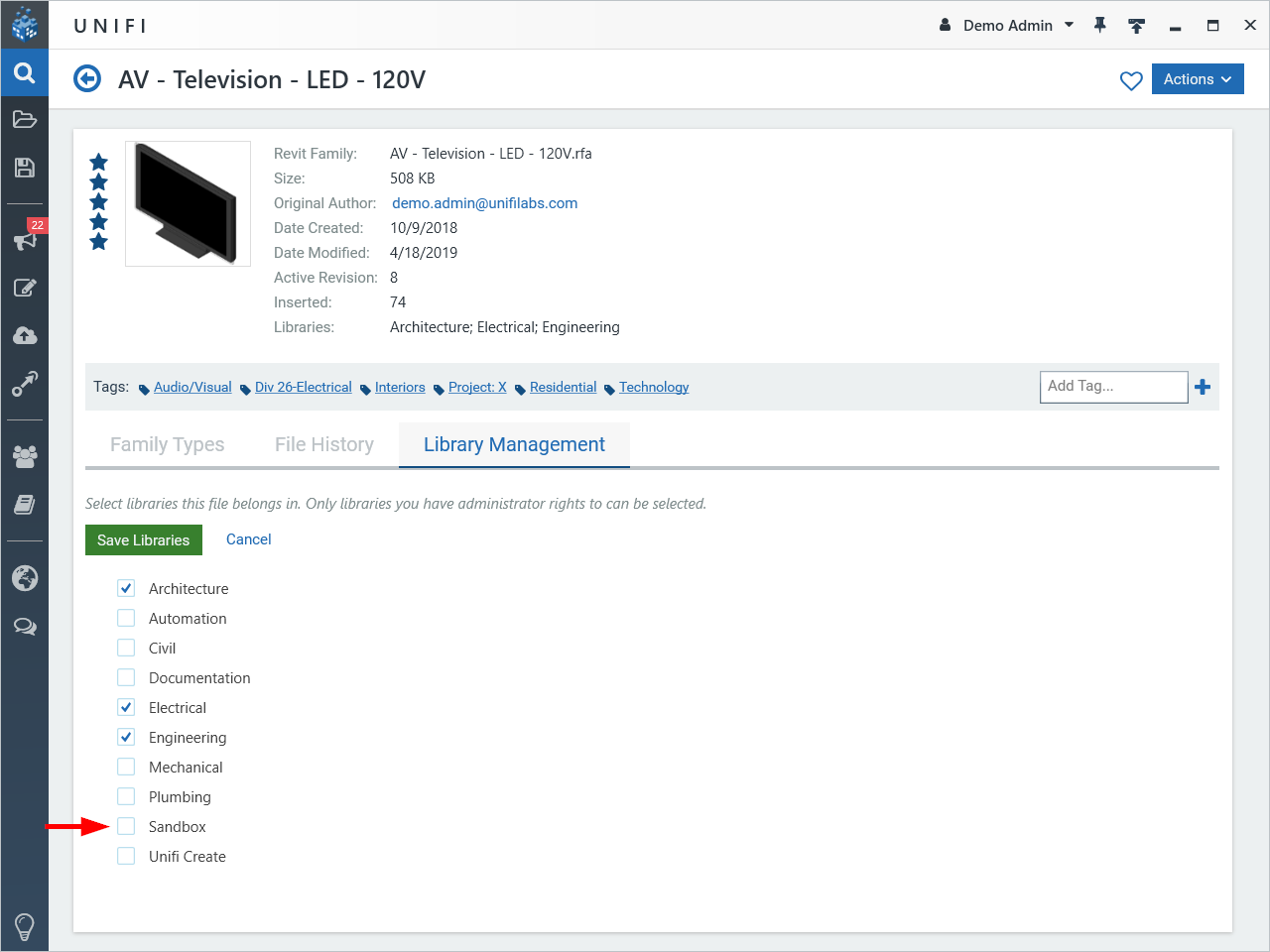
Task: Open the Actions dropdown button
Action: pos(1198,79)
